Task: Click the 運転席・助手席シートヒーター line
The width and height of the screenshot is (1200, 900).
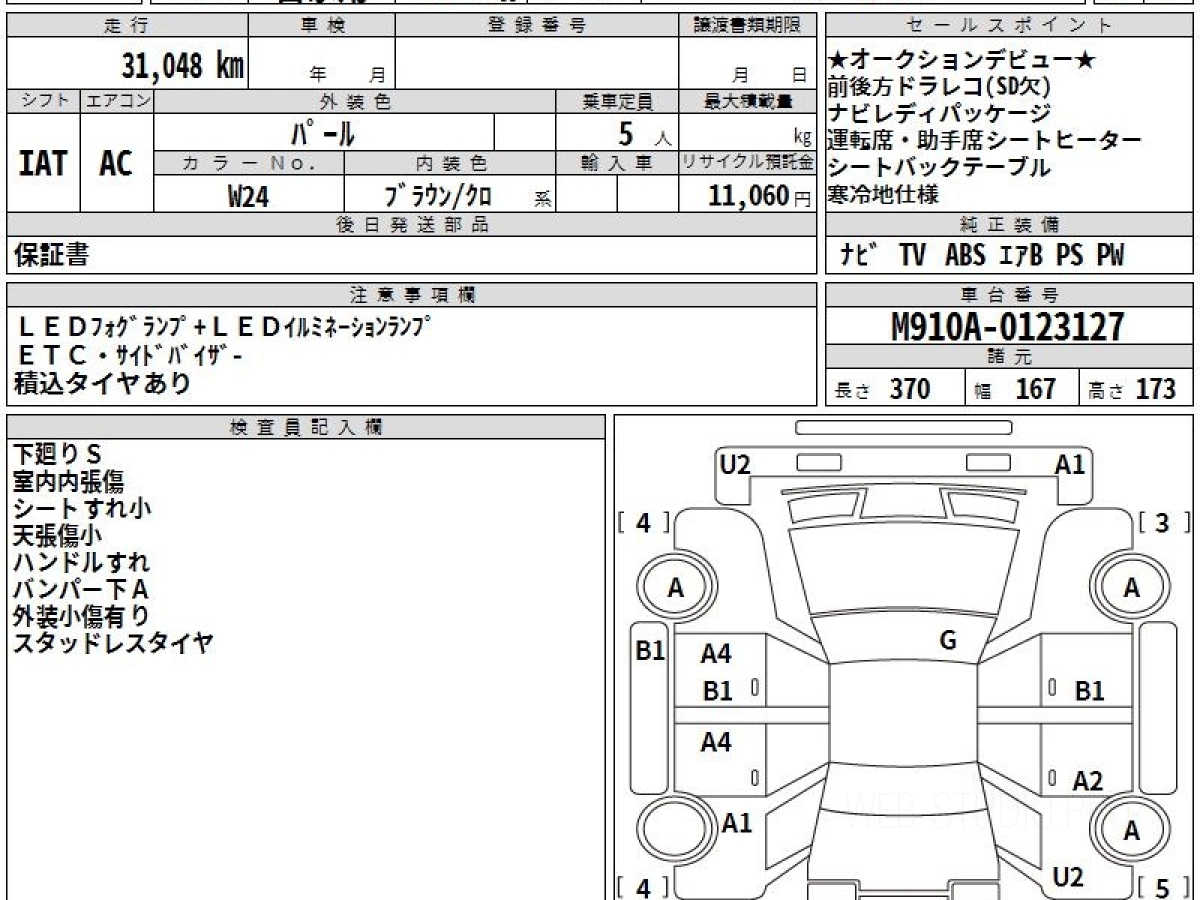Action: click(985, 141)
